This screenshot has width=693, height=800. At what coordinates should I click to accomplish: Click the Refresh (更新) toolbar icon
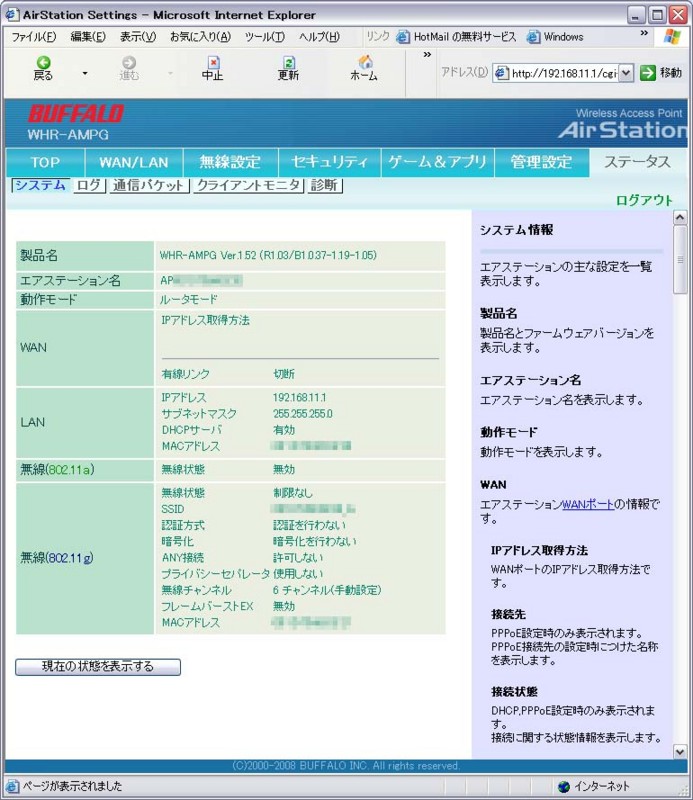pyautogui.click(x=288, y=68)
